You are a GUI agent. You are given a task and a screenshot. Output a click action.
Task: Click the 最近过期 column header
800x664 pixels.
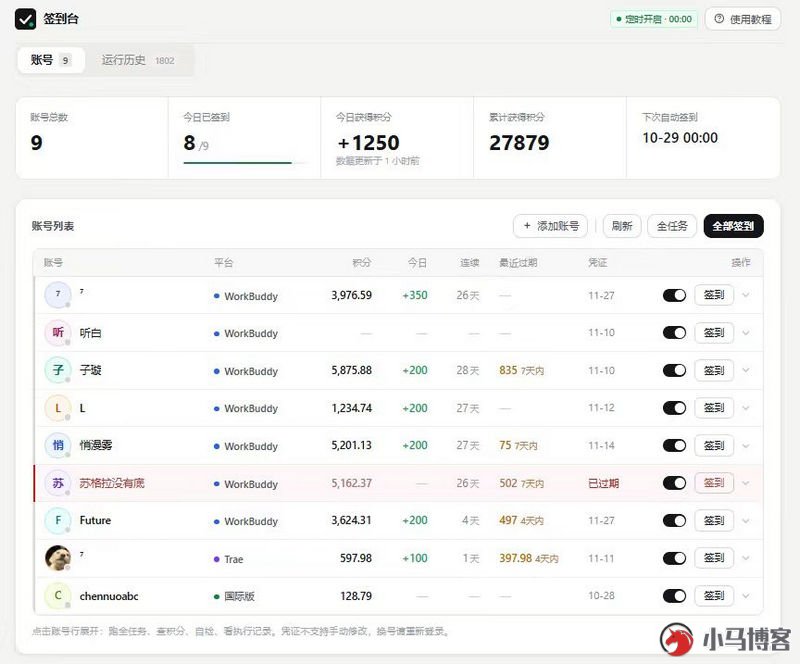(518, 262)
